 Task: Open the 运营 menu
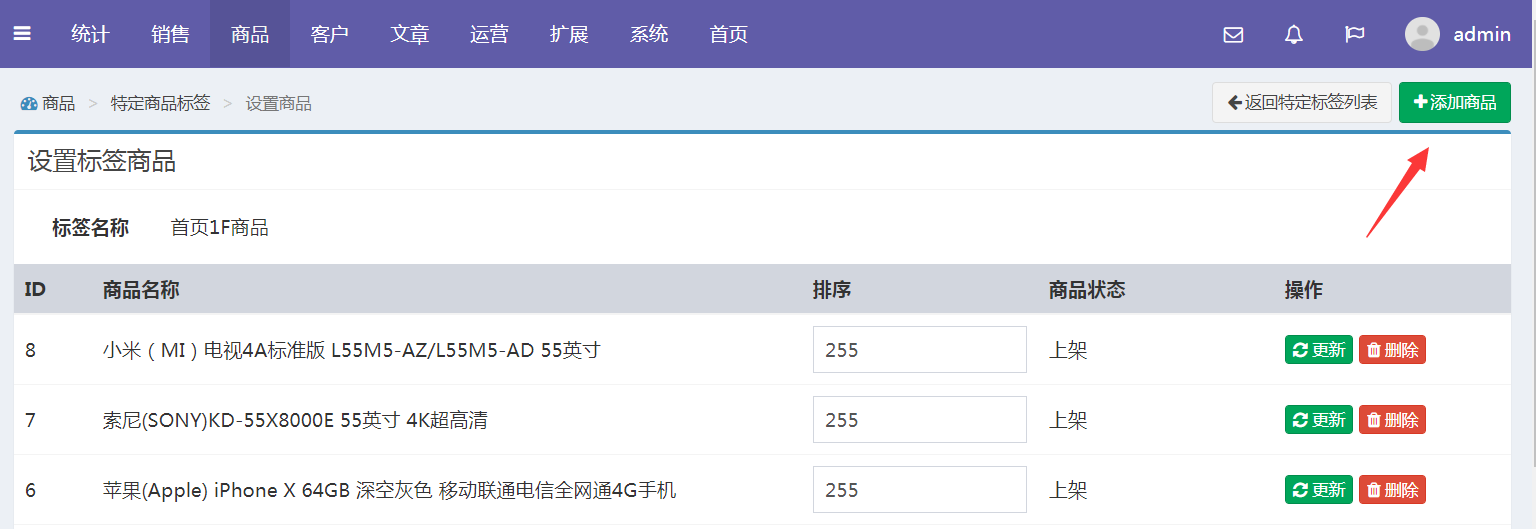click(x=489, y=34)
